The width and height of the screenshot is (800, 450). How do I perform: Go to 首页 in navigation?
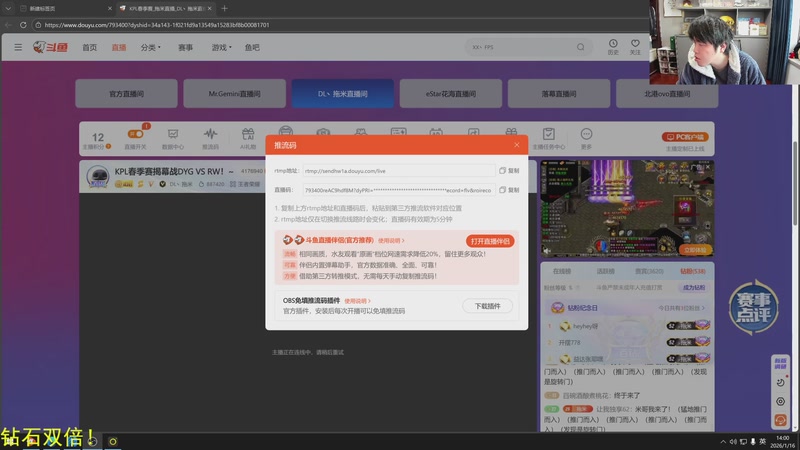coord(89,47)
